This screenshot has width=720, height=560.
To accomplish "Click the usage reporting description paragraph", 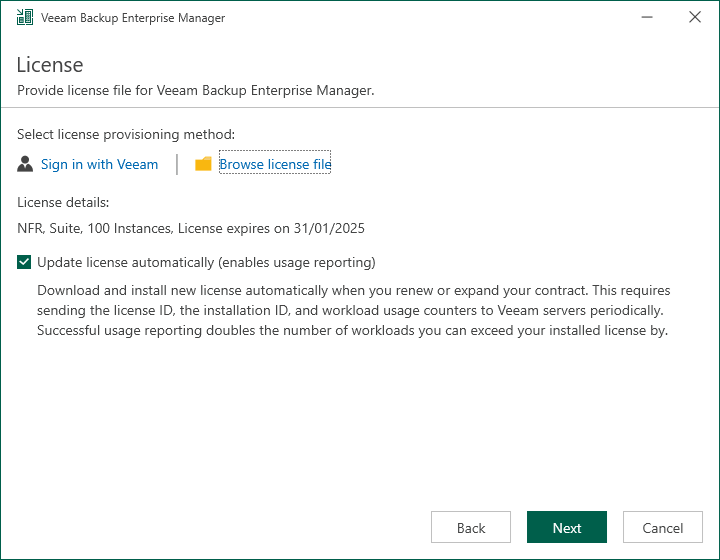I will tap(353, 310).
